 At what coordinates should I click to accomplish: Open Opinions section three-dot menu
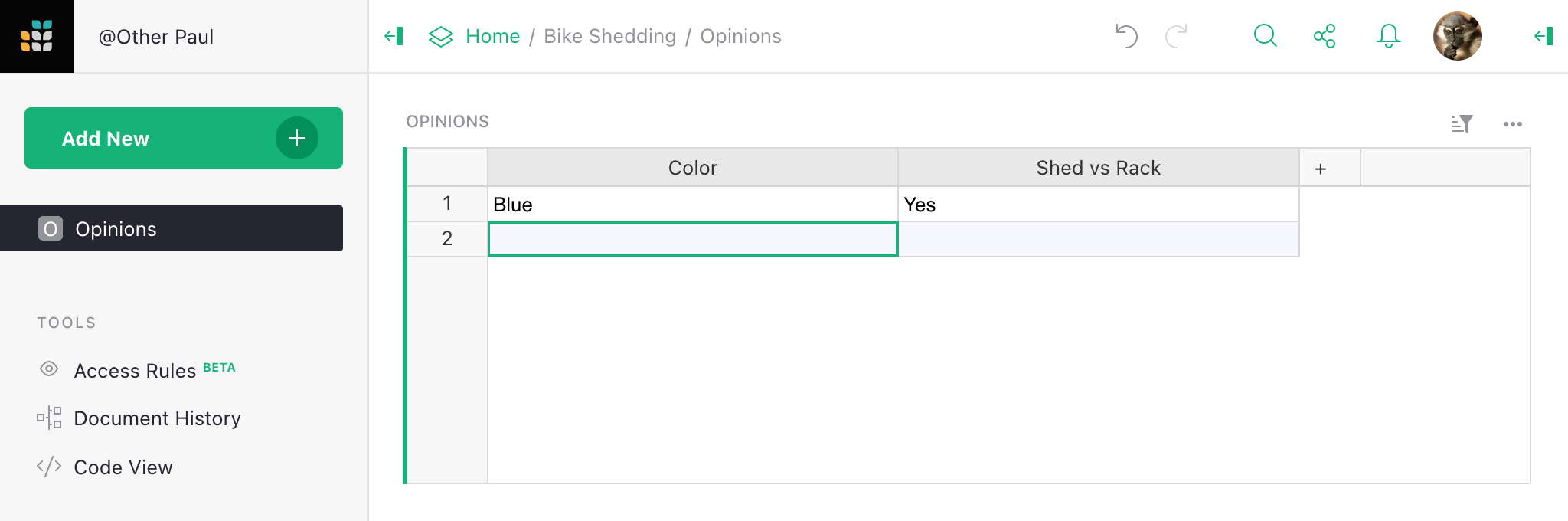pos(1512,123)
